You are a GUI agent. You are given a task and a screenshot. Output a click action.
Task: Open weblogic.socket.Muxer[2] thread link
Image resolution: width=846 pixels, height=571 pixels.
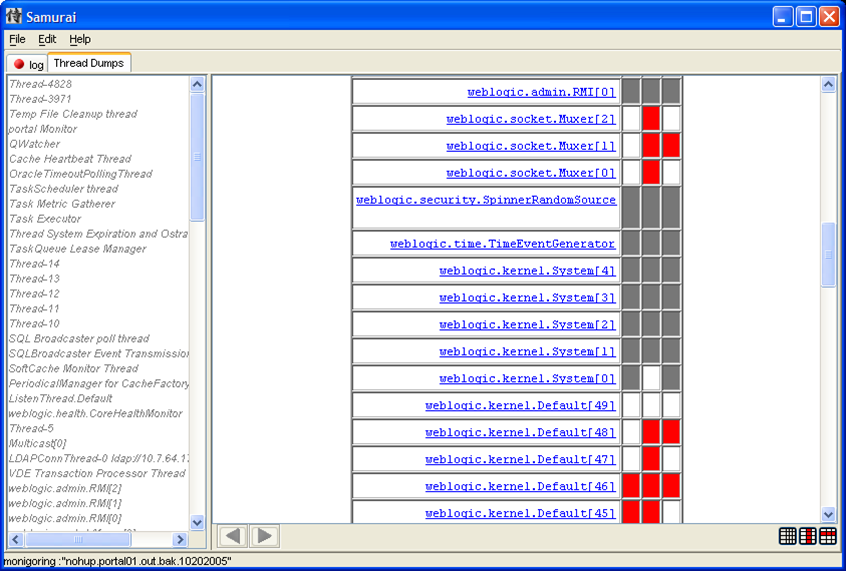coord(531,119)
